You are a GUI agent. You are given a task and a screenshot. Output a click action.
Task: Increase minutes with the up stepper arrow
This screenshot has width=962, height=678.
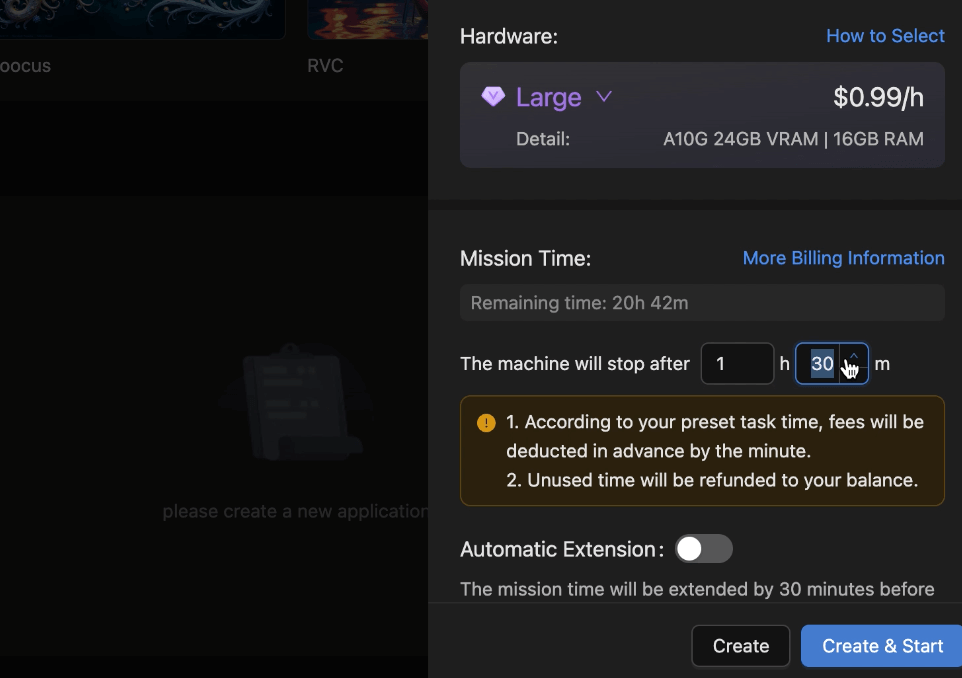coord(853,355)
